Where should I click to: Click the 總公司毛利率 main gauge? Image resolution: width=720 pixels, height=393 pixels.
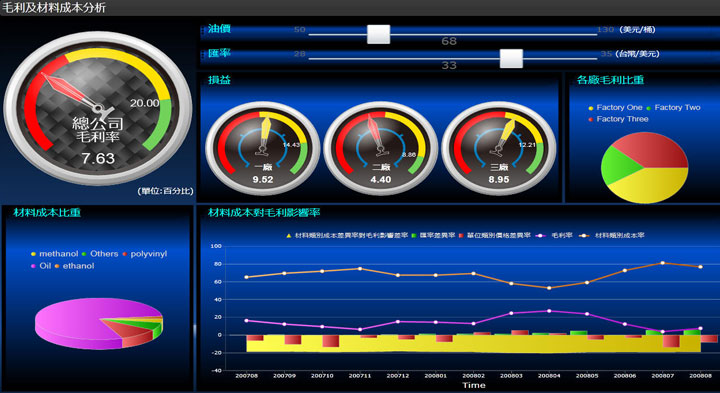[98, 108]
